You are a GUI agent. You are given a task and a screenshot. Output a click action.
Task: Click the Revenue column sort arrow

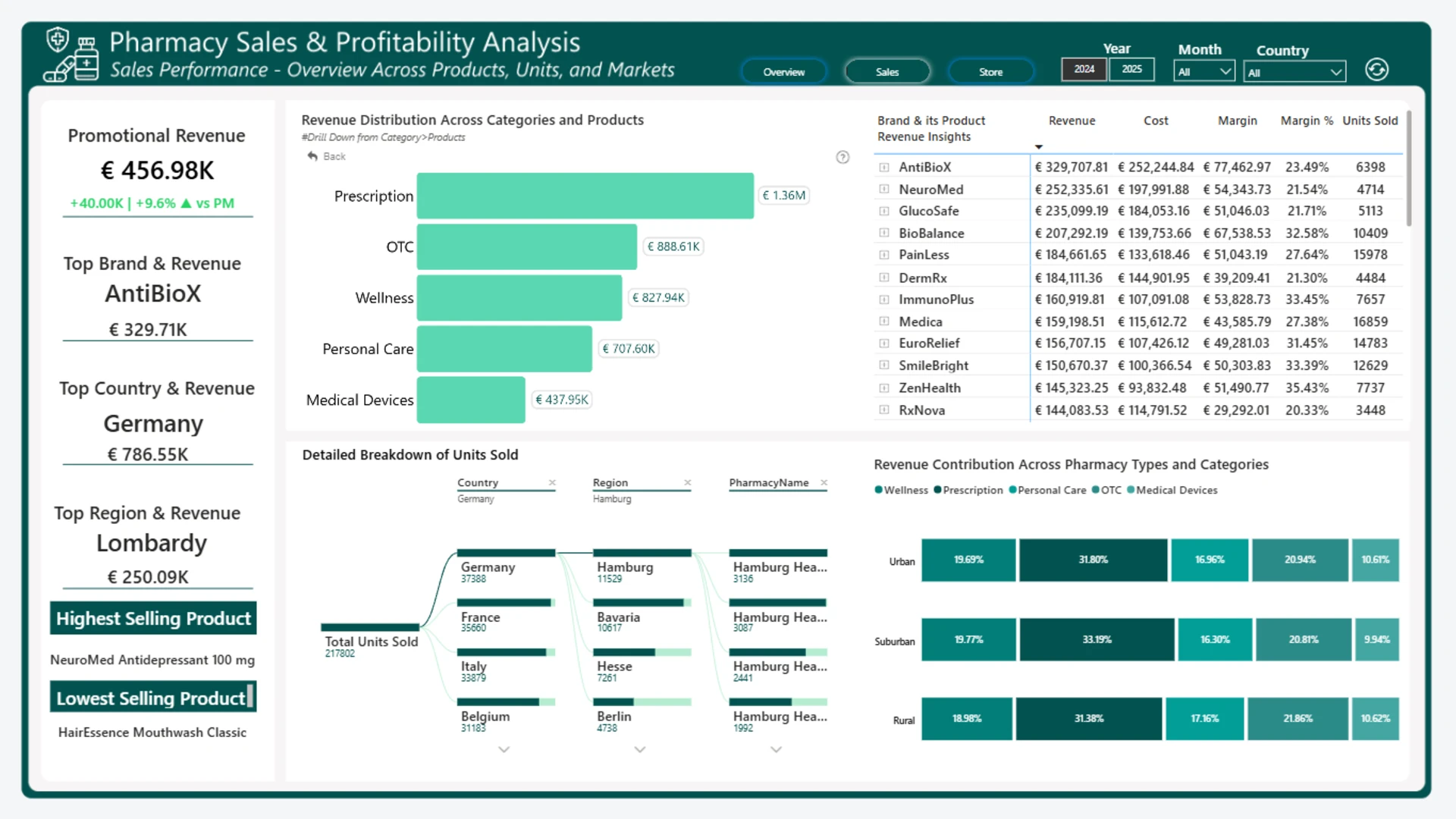[1039, 147]
